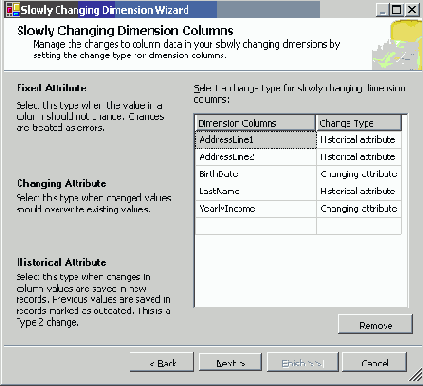Click the Remove button
Viewport: 423px width, 386px height.
(375, 324)
